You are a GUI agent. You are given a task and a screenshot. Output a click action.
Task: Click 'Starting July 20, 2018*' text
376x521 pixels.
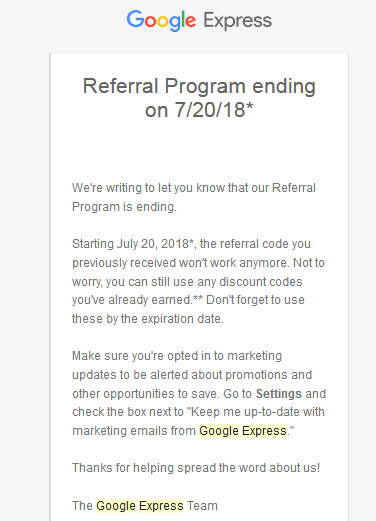(133, 244)
